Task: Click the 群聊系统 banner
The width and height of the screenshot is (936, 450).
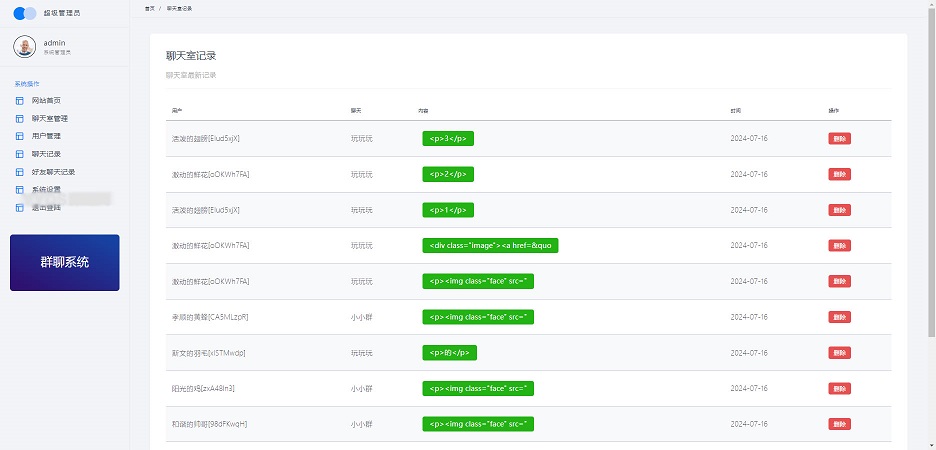Action: click(x=65, y=263)
